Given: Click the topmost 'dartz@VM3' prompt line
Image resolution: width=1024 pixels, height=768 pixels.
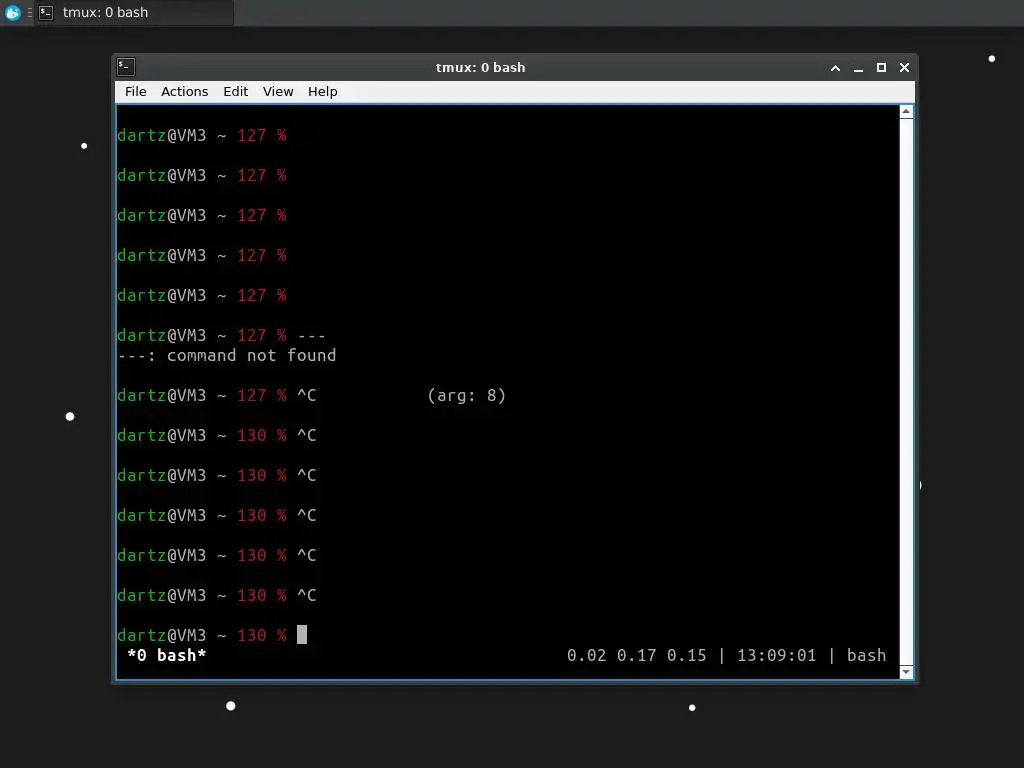Looking at the screenshot, I should [202, 135].
